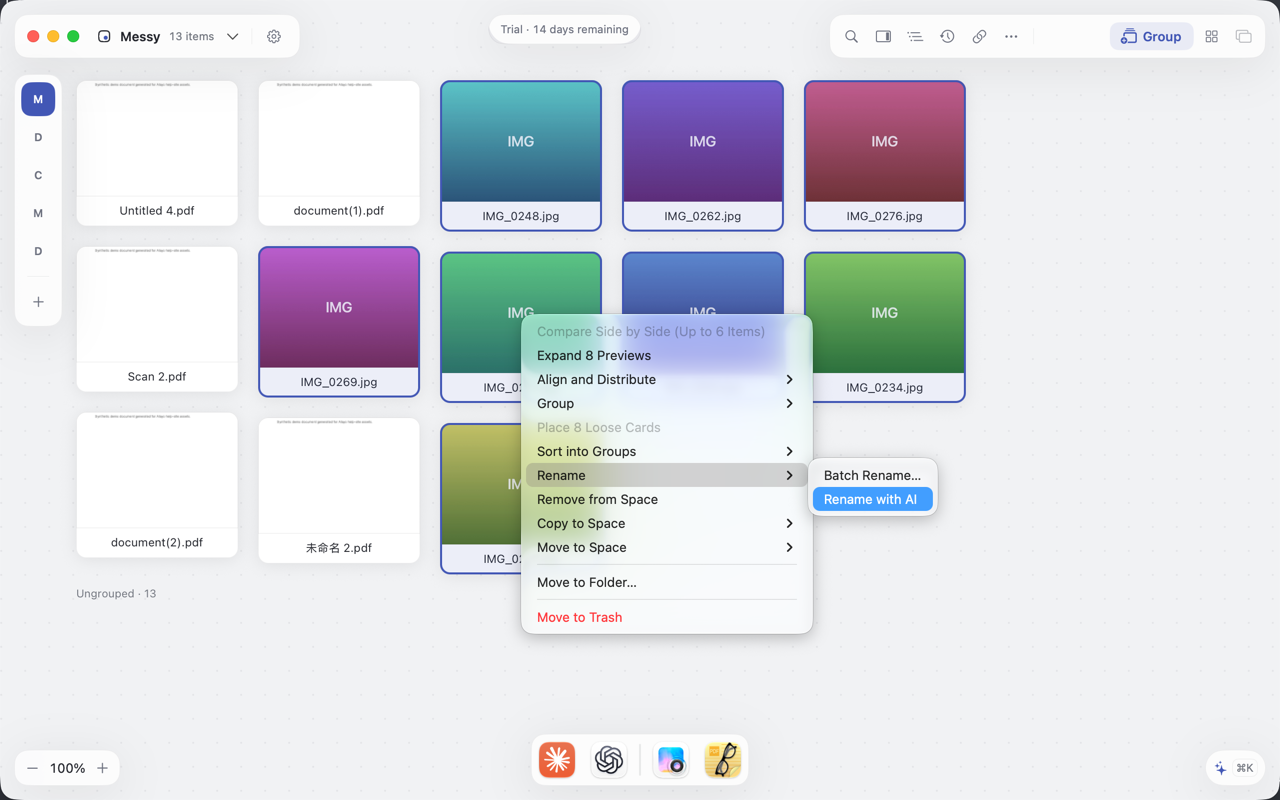1280x800 pixels.
Task: Open the image capture lens app icon
Action: tap(671, 760)
